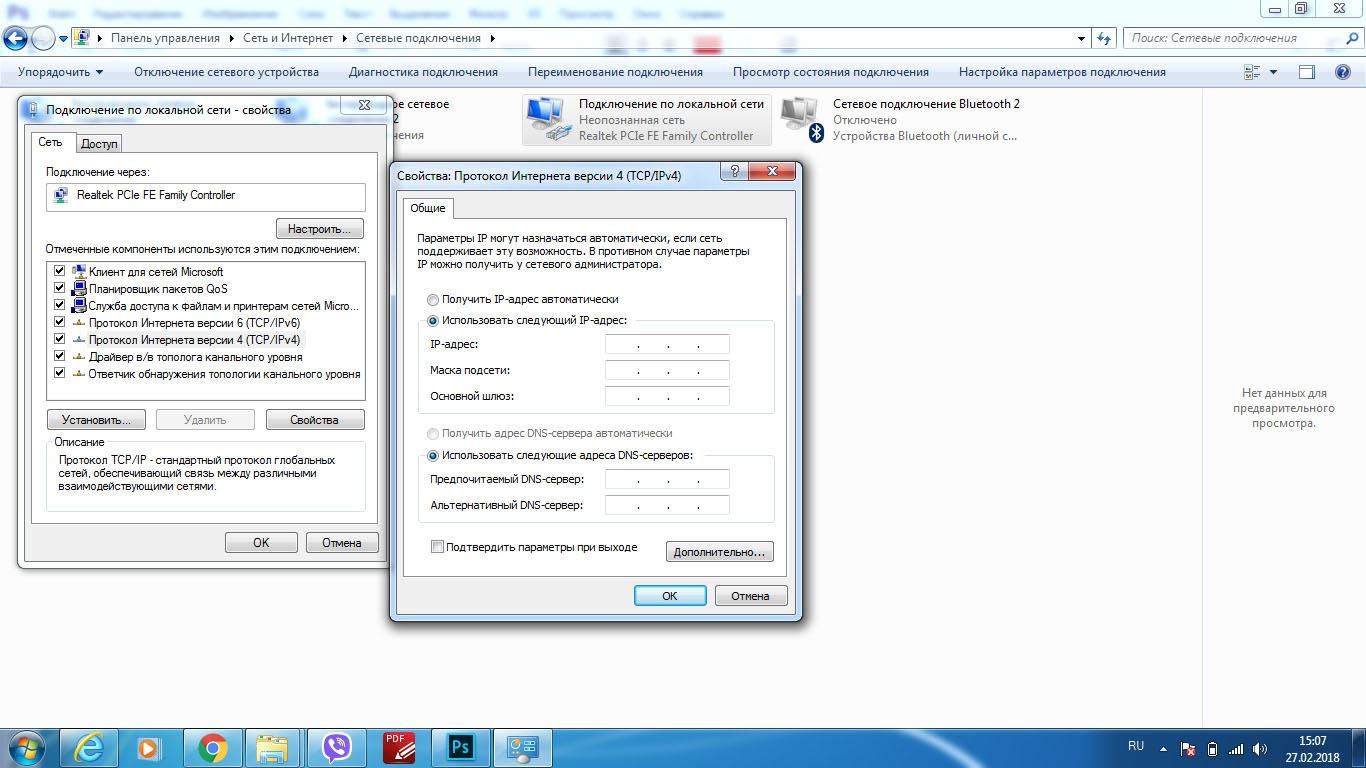
Task: Select the Подключение по локальной сети adapter icon
Action: [547, 119]
